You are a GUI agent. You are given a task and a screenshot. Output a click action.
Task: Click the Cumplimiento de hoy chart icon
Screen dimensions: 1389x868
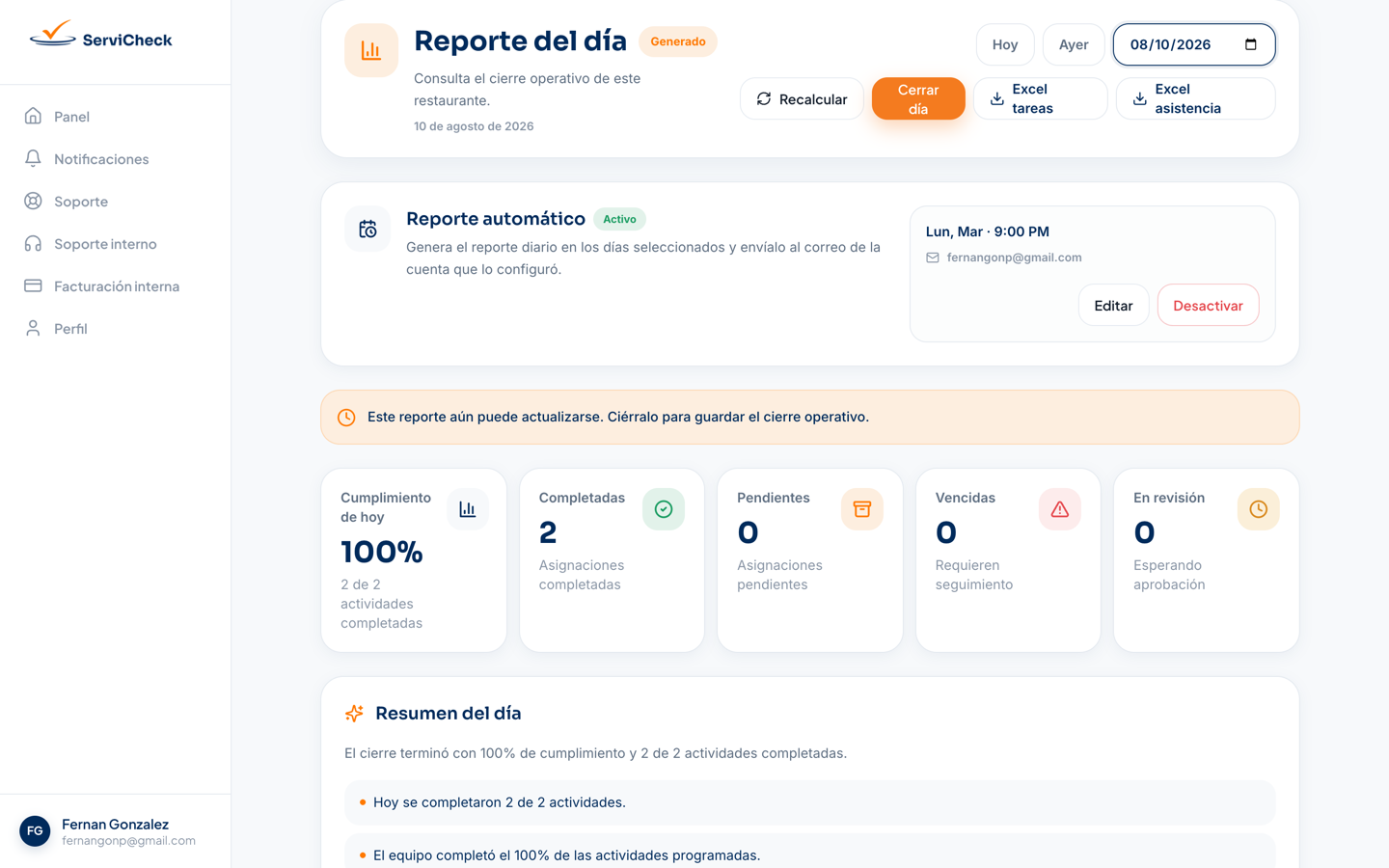pyautogui.click(x=468, y=509)
